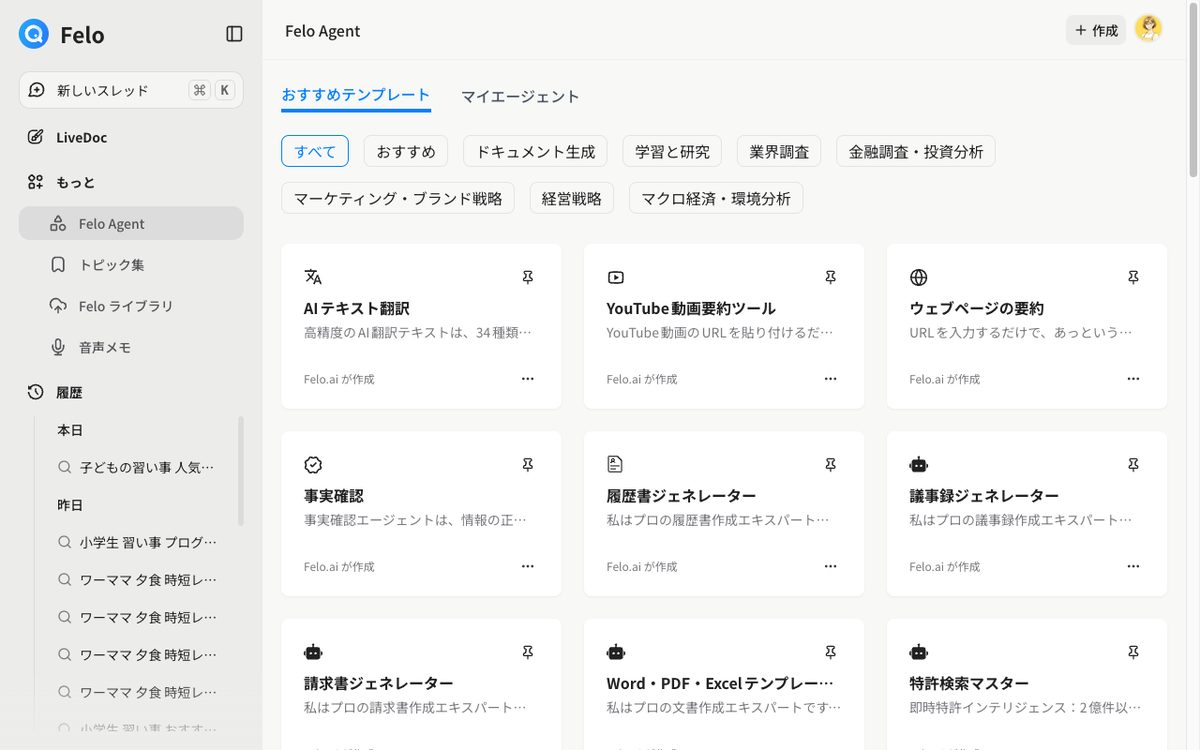This screenshot has width=1200, height=750.
Task: Pin the Word・PDF・Excelテンプレー card
Action: (x=830, y=652)
